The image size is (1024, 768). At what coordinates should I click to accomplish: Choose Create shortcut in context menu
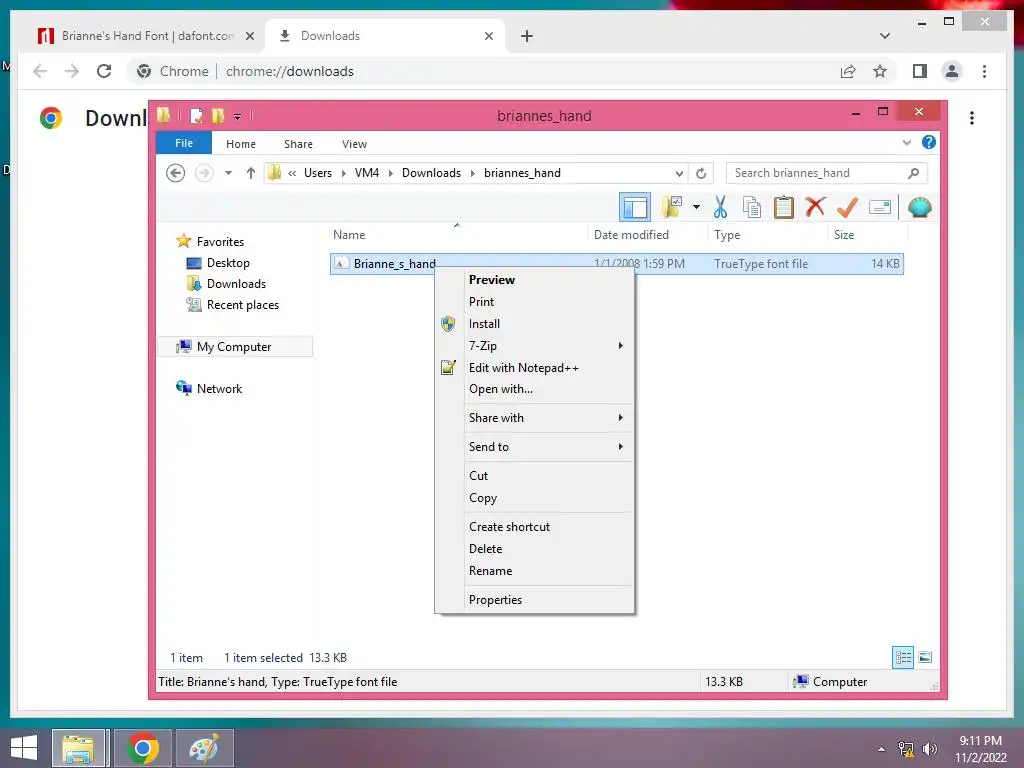pos(534,527)
